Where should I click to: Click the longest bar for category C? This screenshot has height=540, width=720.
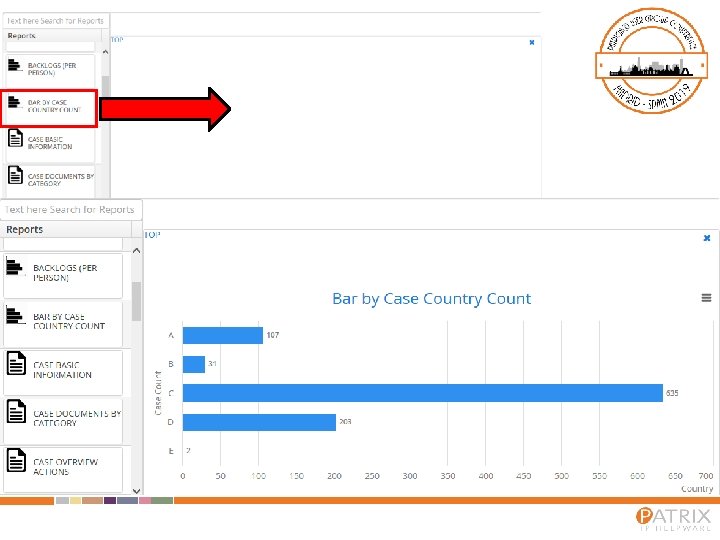click(422, 393)
